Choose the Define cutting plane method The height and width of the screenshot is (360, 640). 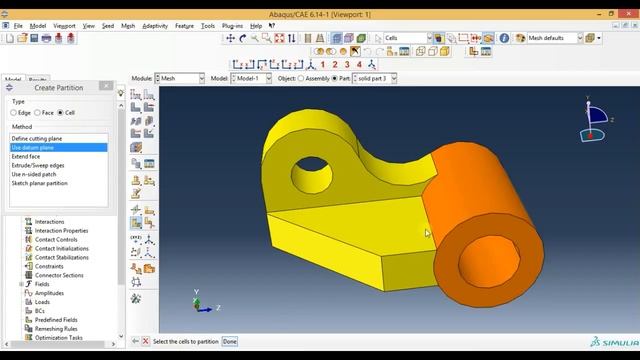tap(59, 138)
